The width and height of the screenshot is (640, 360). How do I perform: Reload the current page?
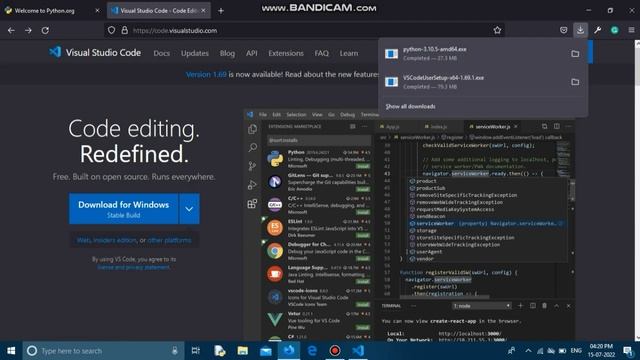(45, 30)
